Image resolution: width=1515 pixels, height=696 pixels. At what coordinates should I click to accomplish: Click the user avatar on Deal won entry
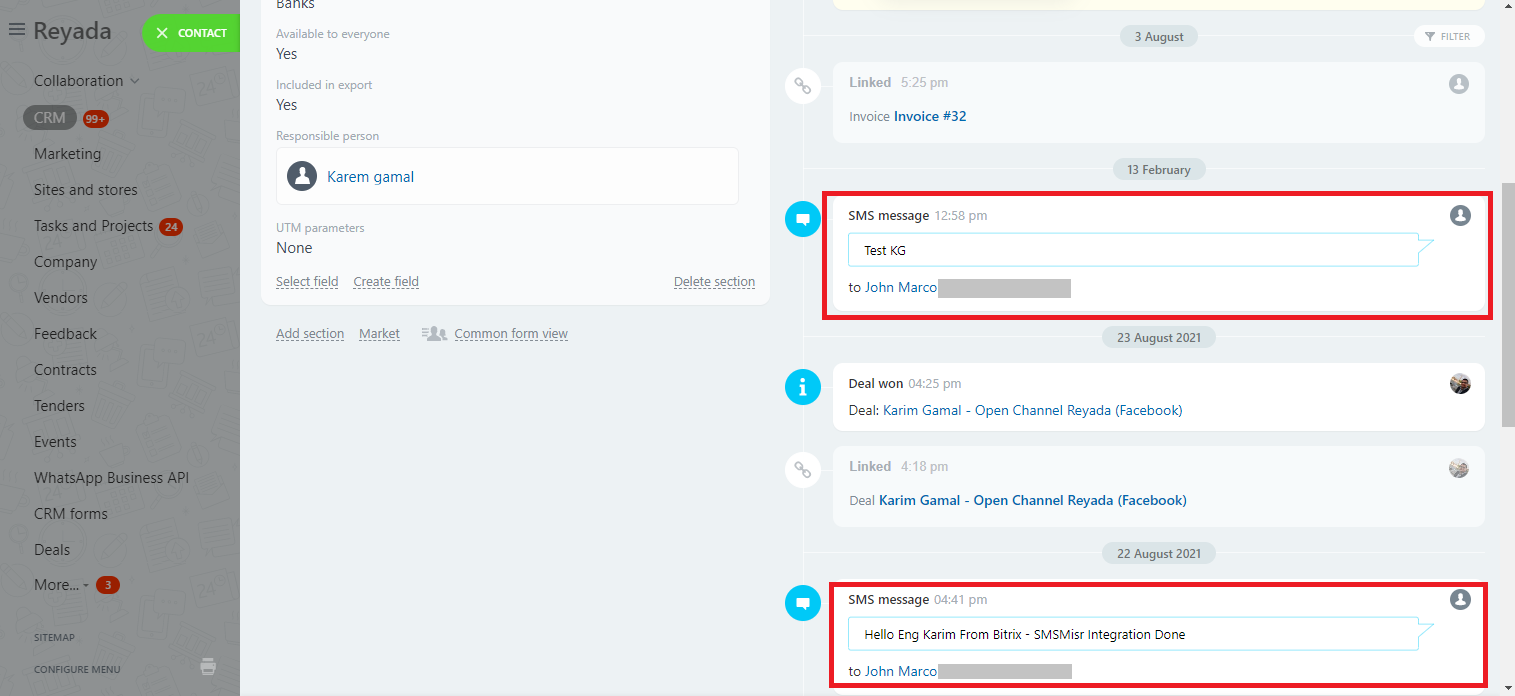[x=1460, y=384]
